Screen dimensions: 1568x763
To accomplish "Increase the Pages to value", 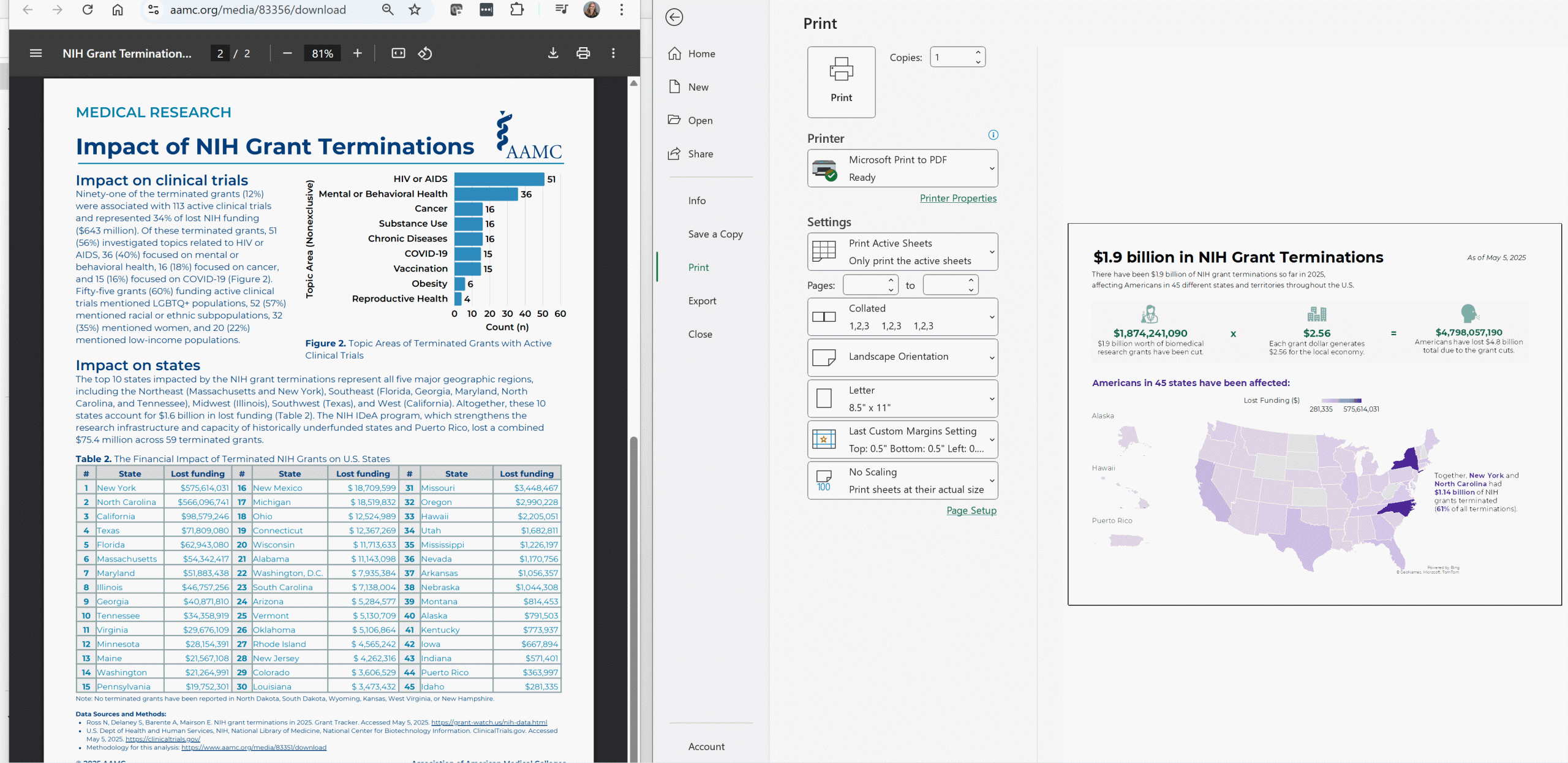I will [971, 281].
